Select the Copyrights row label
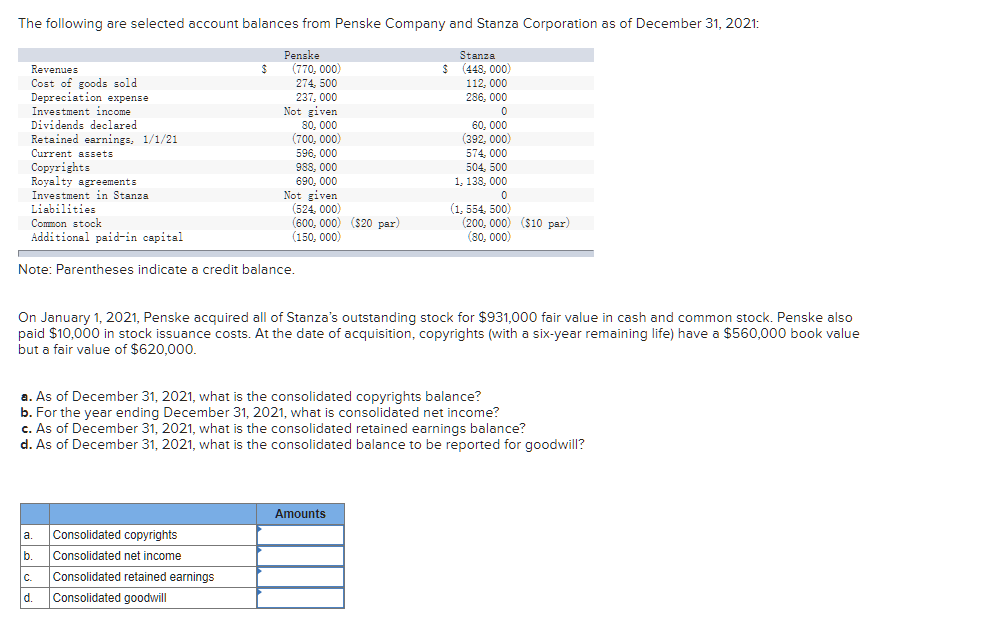Viewport: 1004px width, 621px height. pos(61,167)
